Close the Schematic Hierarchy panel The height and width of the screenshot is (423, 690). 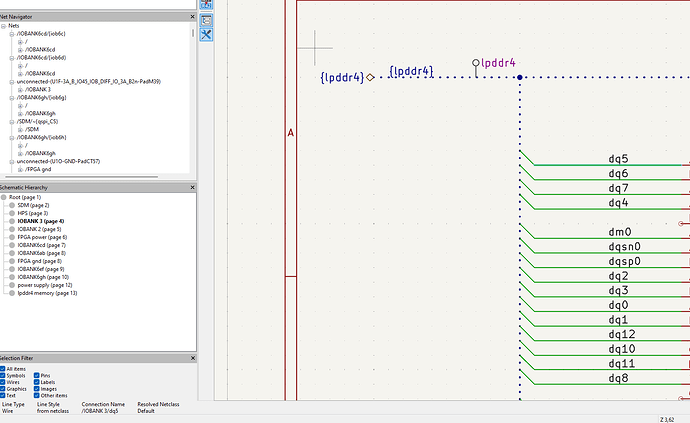pos(192,188)
